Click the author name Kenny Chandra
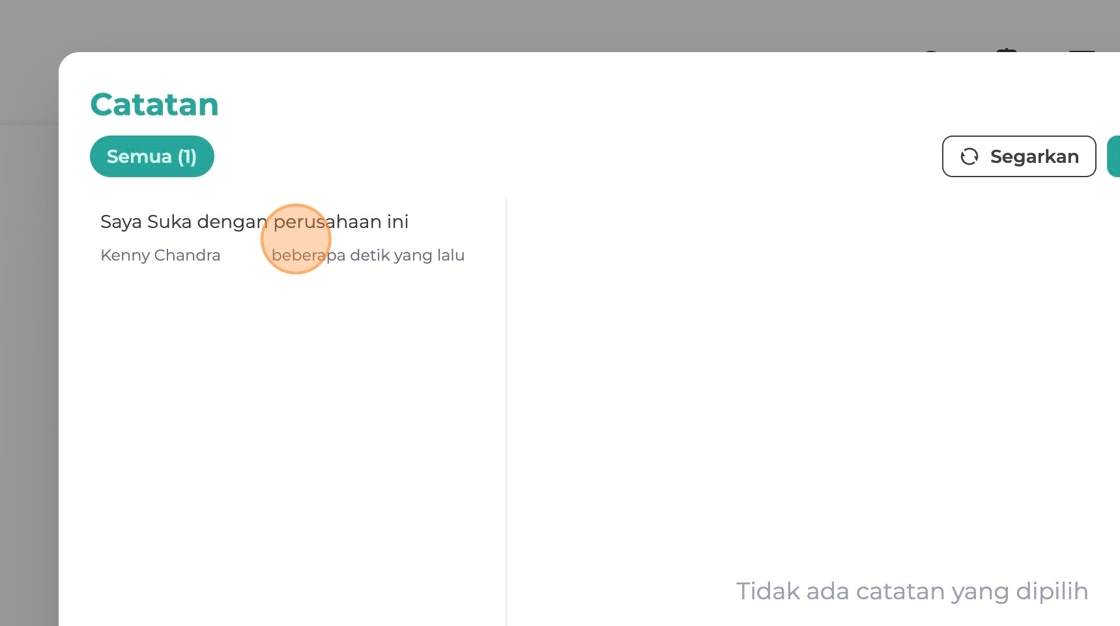Viewport: 1120px width, 626px height. 161,255
